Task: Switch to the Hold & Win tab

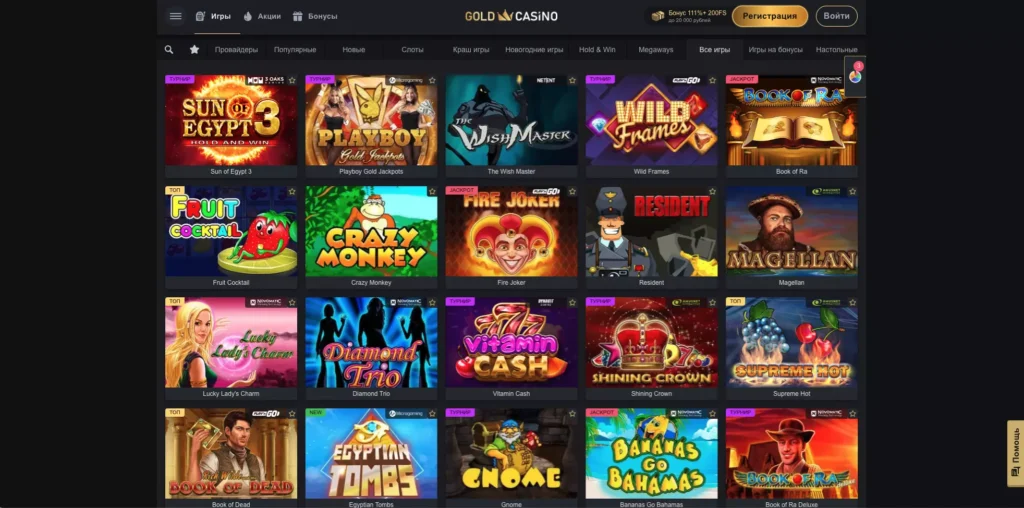Action: pyautogui.click(x=597, y=50)
